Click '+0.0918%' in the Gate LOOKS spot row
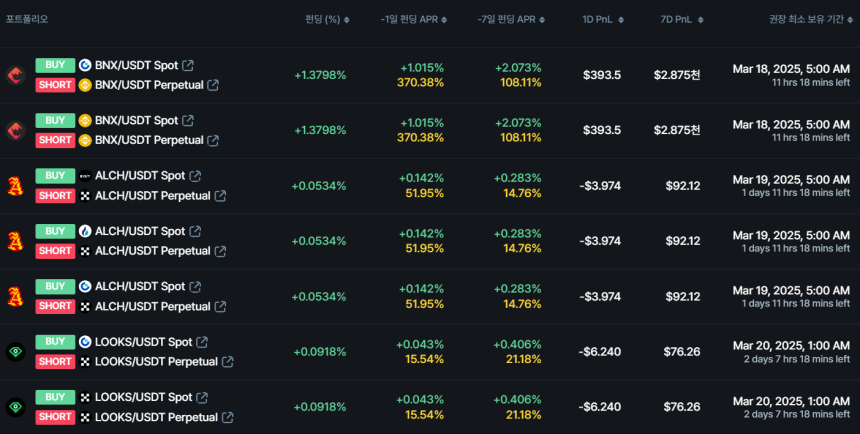The image size is (860, 434). [320, 352]
